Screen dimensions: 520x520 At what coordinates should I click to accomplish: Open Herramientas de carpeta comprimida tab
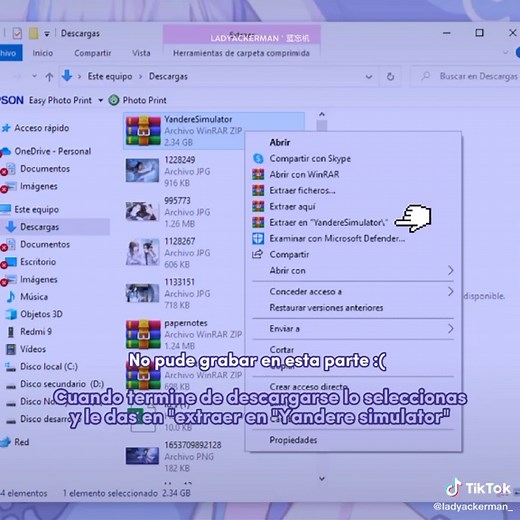point(241,53)
